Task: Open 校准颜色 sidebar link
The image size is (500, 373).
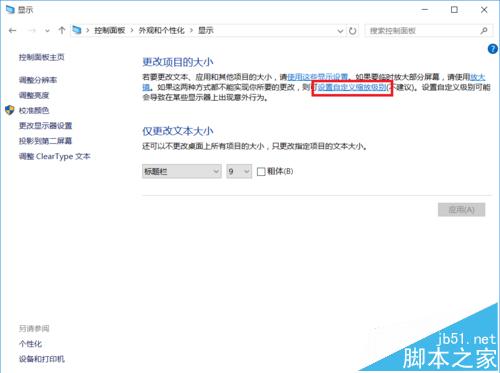Action: [x=34, y=110]
